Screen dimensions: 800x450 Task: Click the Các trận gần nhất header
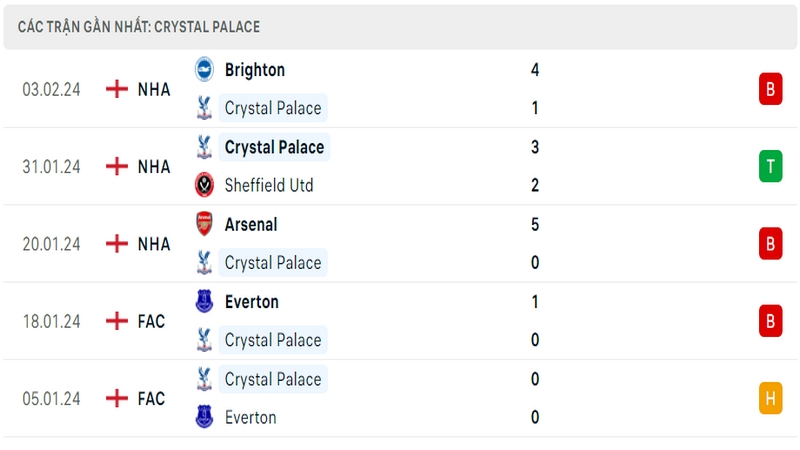tap(139, 27)
